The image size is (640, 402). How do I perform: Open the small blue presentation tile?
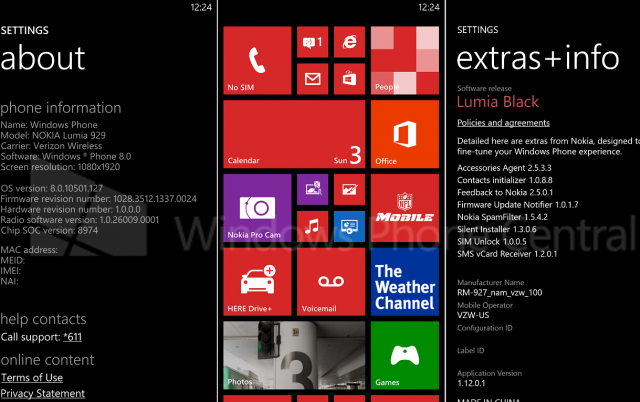(349, 227)
